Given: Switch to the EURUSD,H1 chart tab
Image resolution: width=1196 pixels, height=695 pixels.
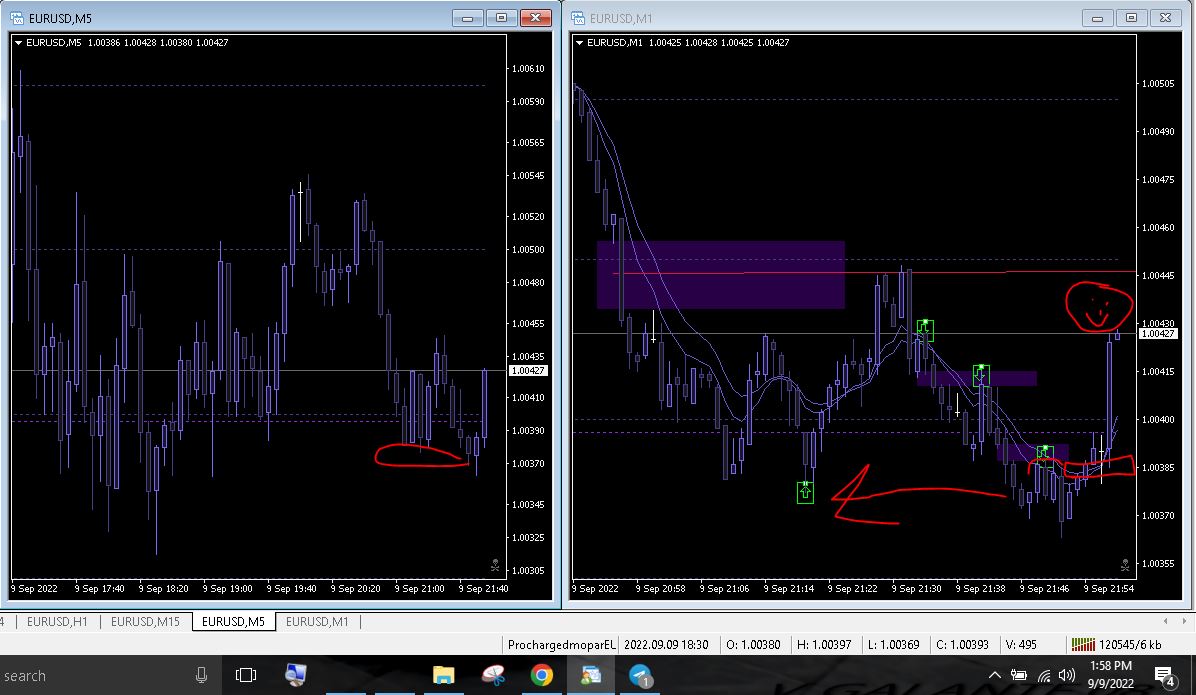Looking at the screenshot, I should click(x=56, y=622).
